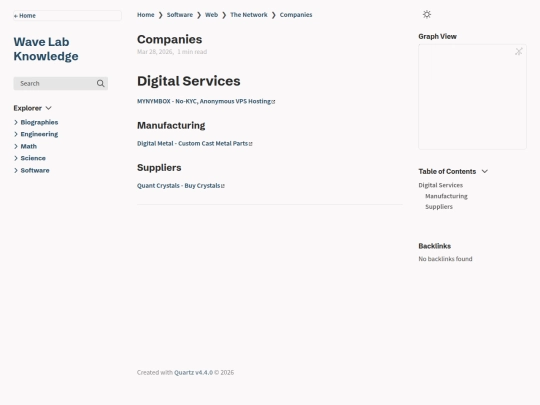Image resolution: width=540 pixels, height=405 pixels.
Task: Open the Digital Metal custom cast parts link
Action: coord(193,143)
